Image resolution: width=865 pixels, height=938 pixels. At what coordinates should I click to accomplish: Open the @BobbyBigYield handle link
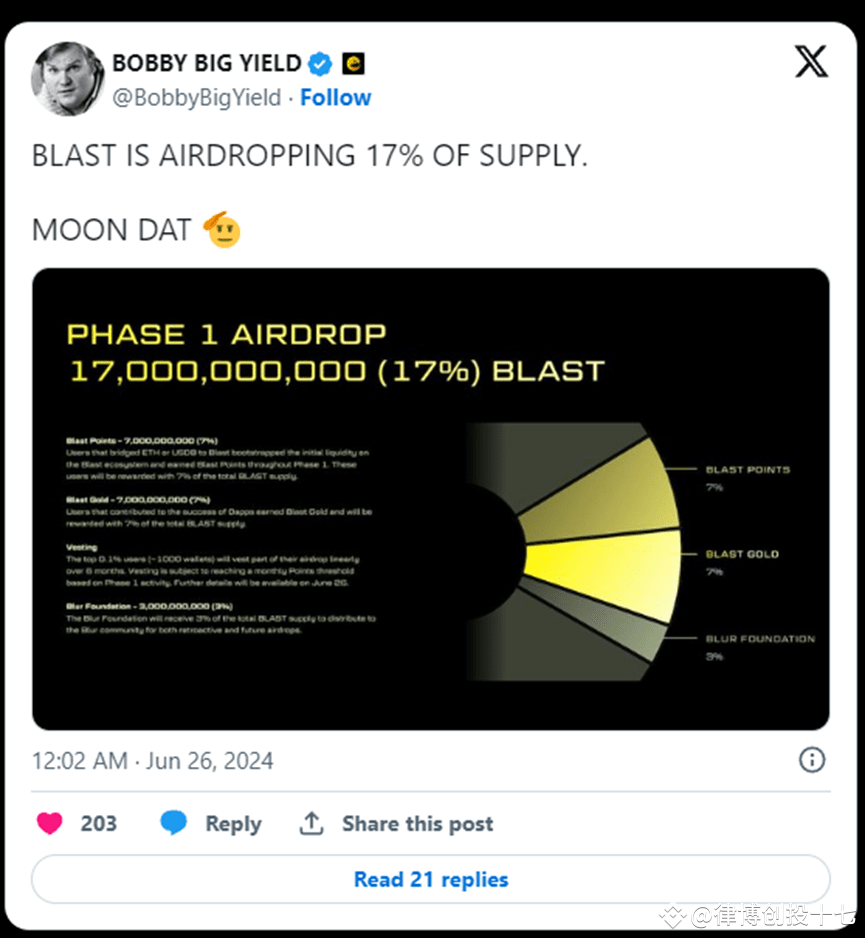(197, 98)
